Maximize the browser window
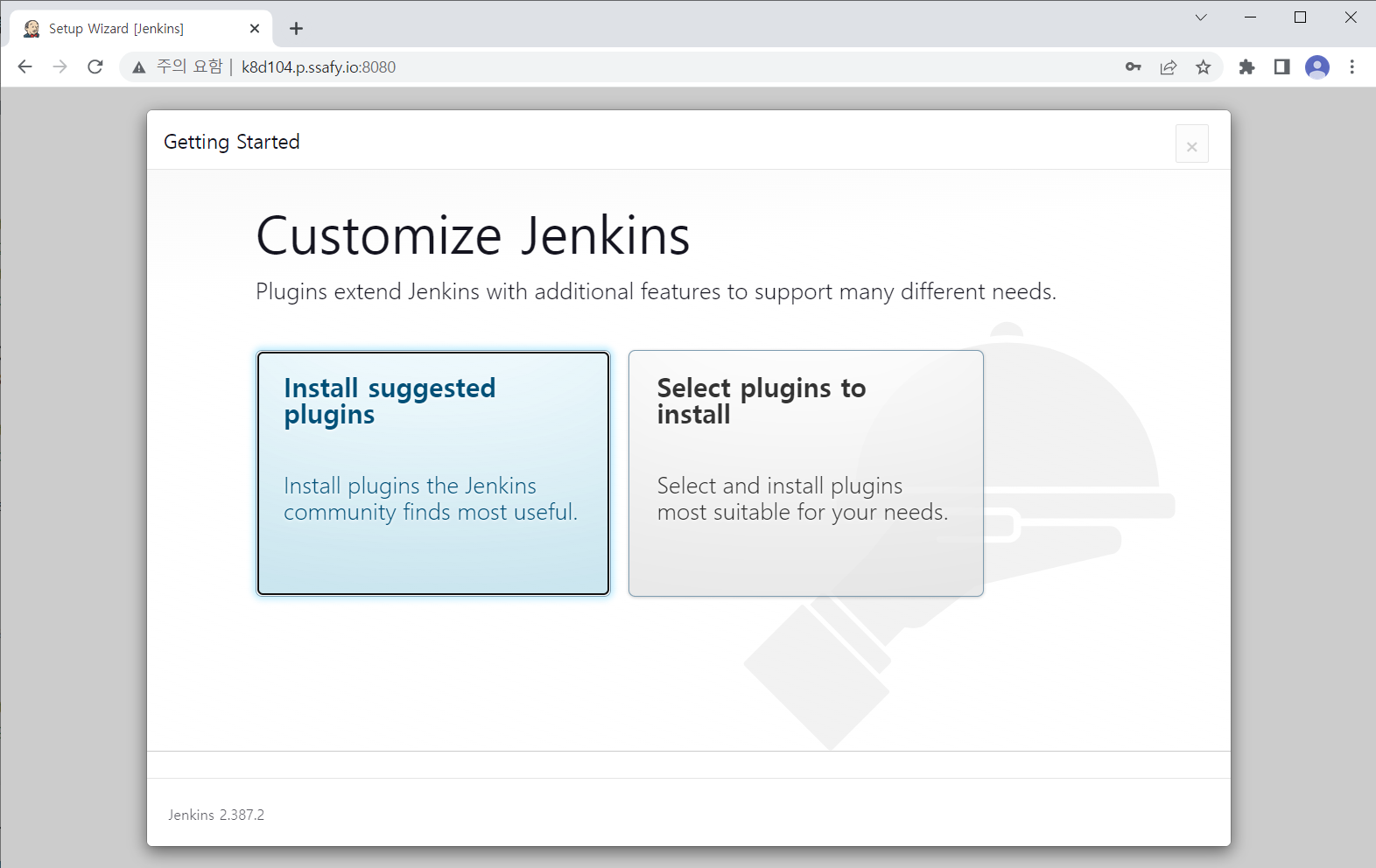 click(1301, 17)
